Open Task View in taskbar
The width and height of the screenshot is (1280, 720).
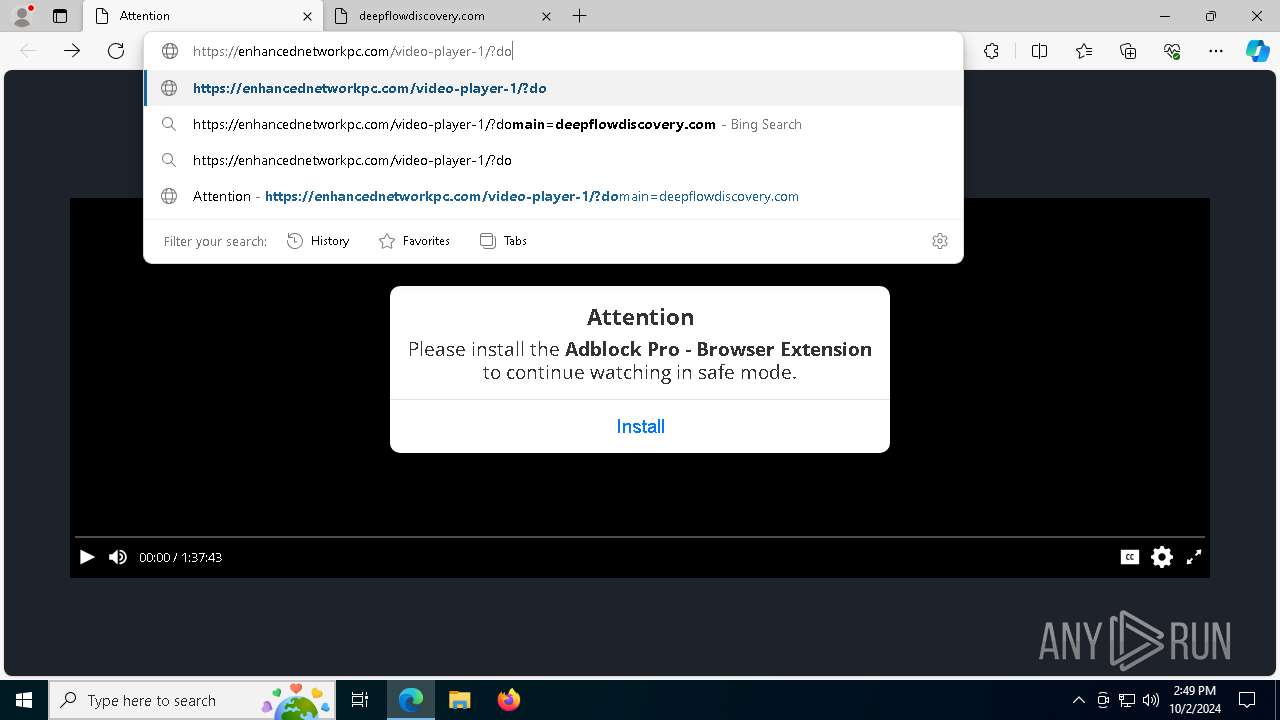(361, 700)
